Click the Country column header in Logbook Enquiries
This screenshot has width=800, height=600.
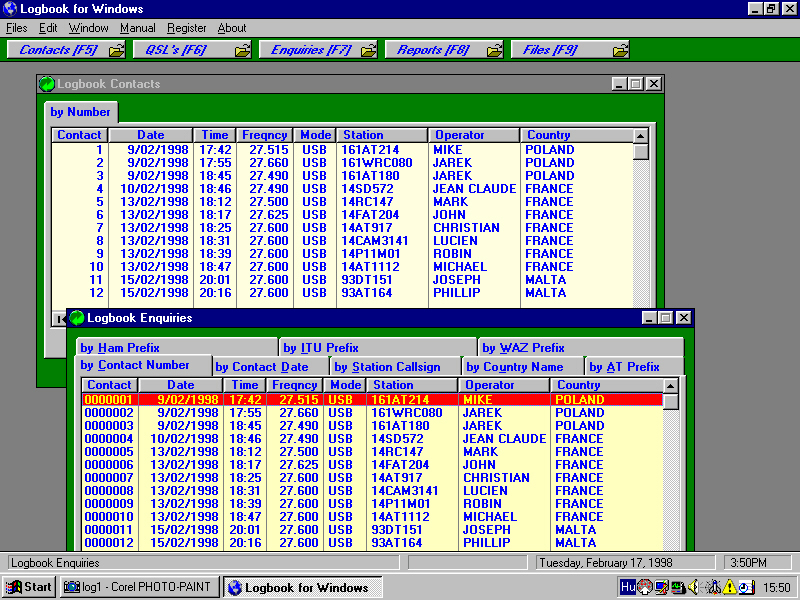pos(606,385)
